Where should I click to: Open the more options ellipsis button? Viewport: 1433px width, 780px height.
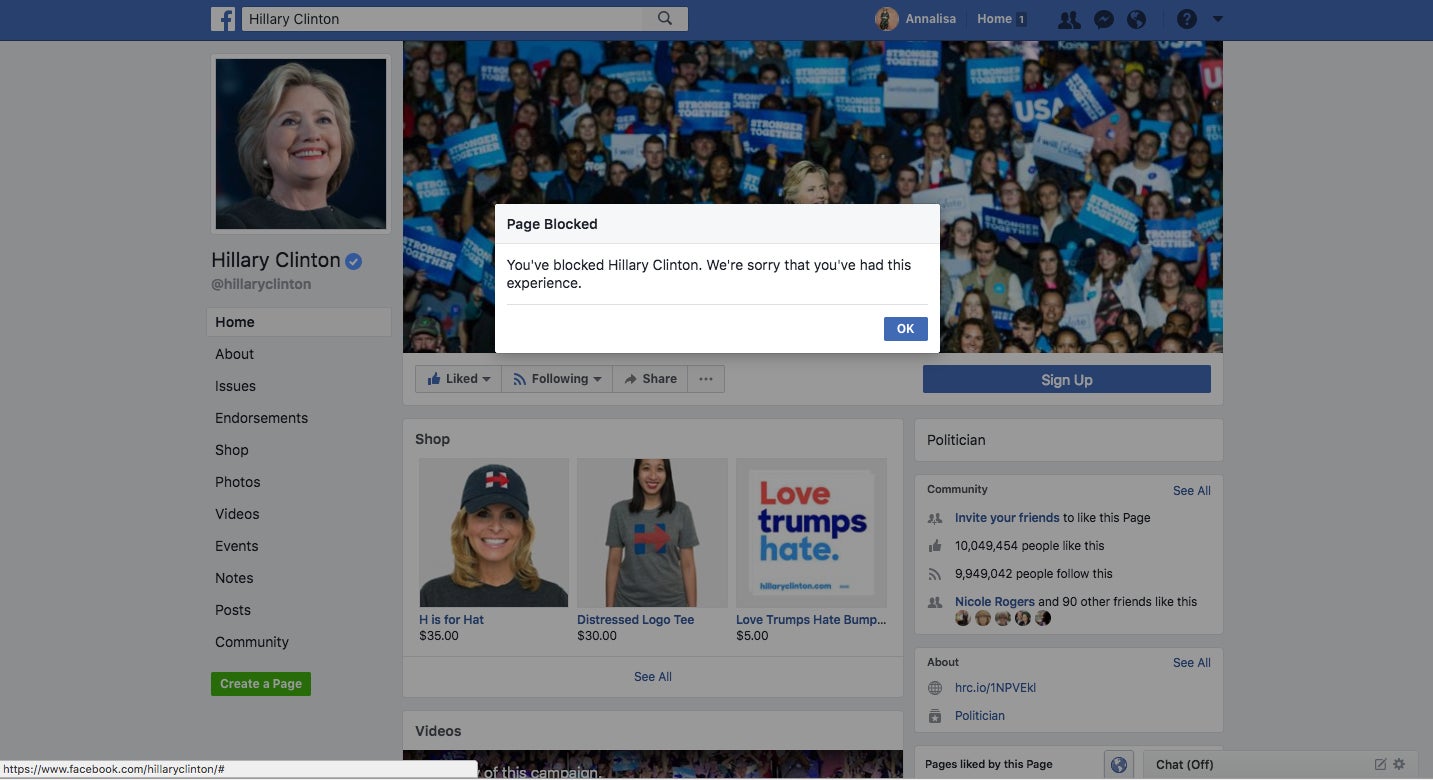tap(706, 379)
